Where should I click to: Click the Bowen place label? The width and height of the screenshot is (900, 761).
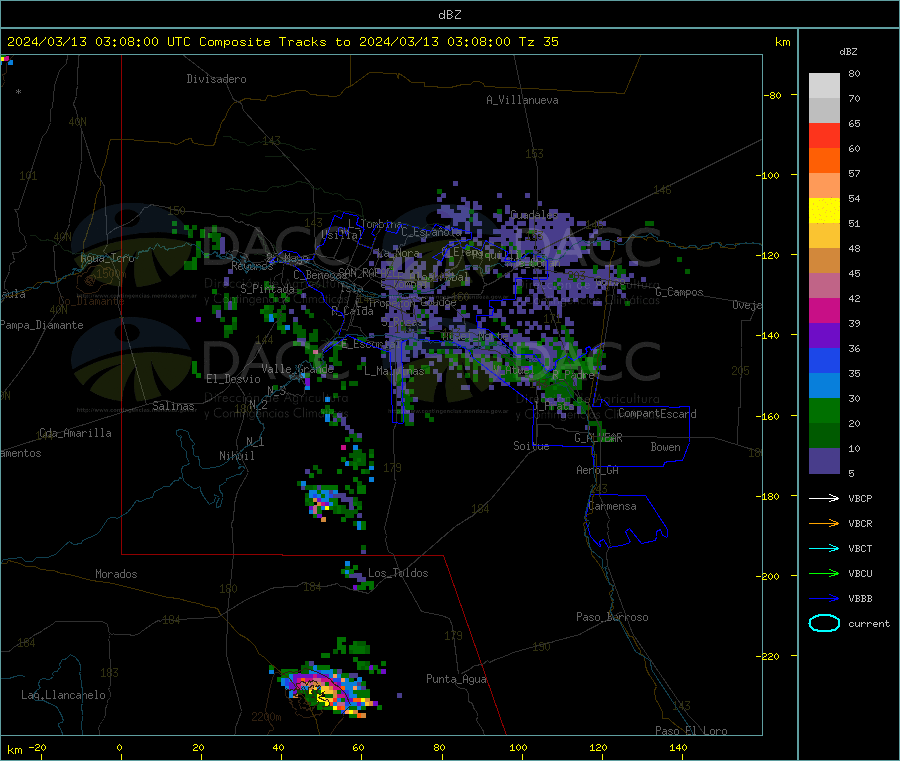(665, 447)
